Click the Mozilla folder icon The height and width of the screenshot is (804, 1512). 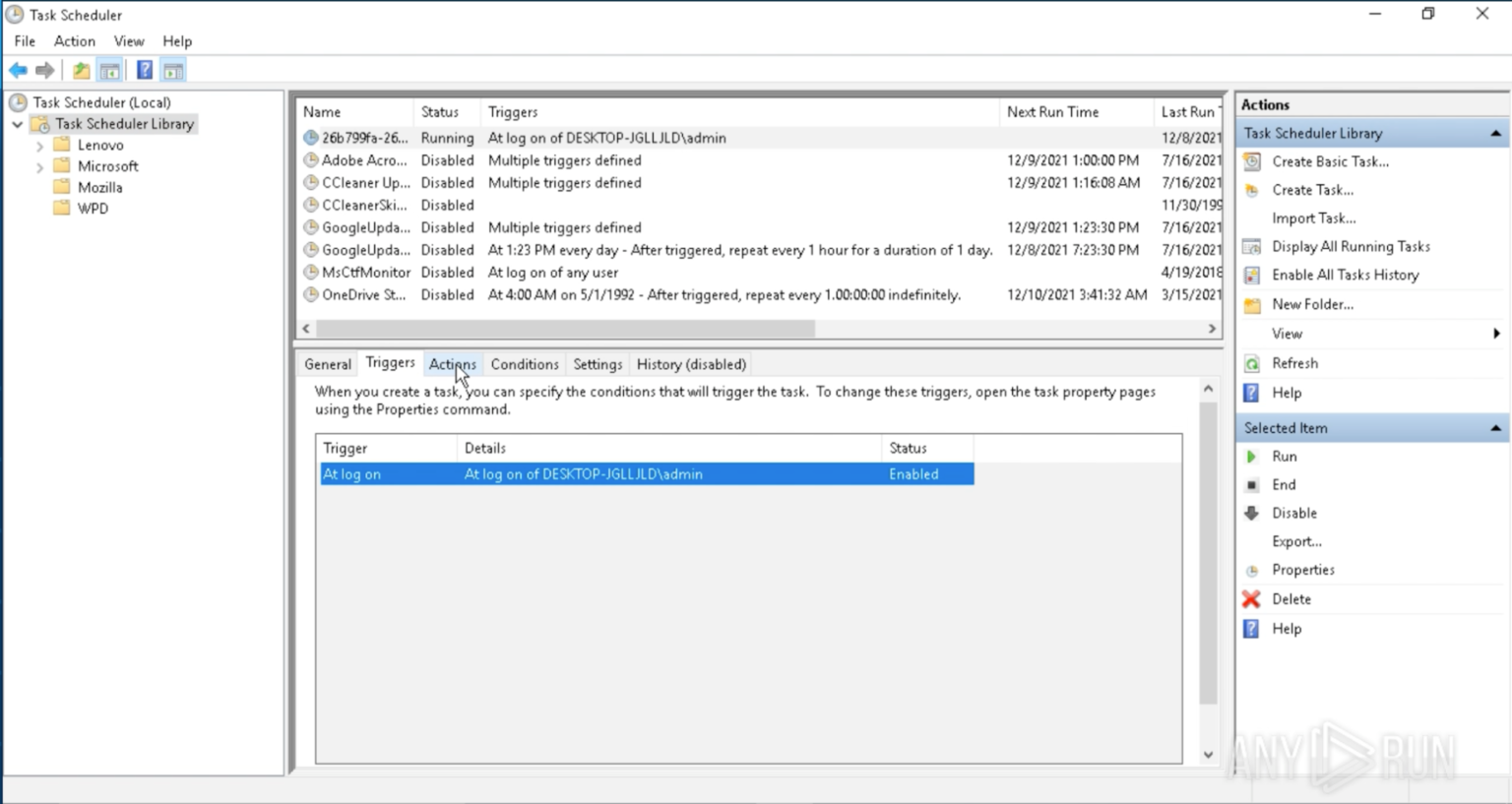pyautogui.click(x=62, y=187)
